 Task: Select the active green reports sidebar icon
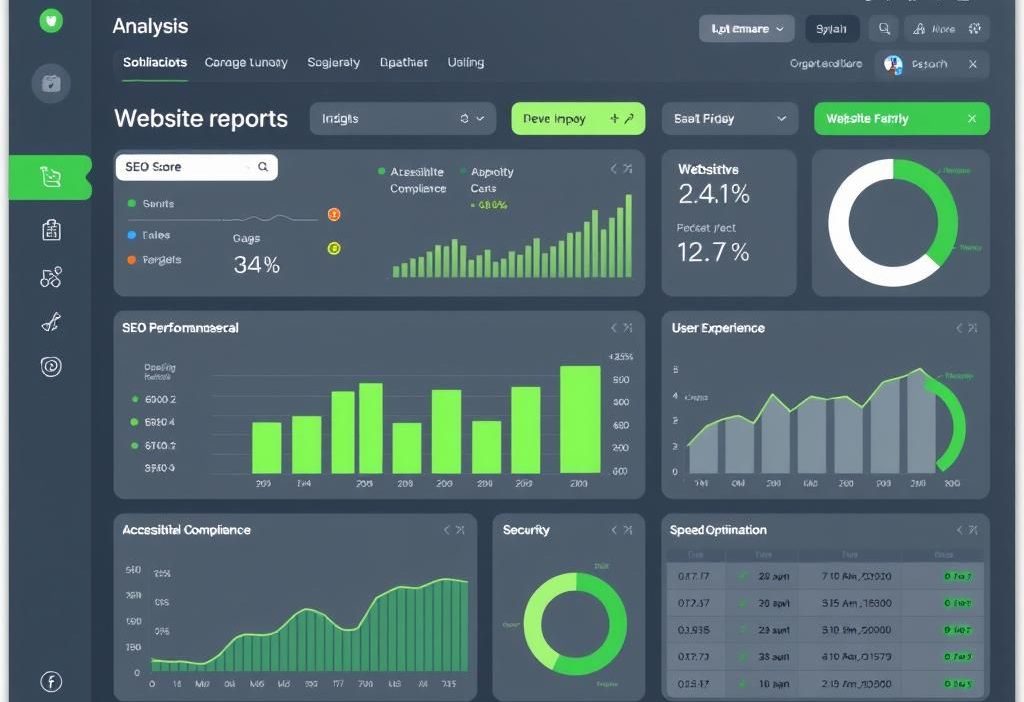coord(51,177)
